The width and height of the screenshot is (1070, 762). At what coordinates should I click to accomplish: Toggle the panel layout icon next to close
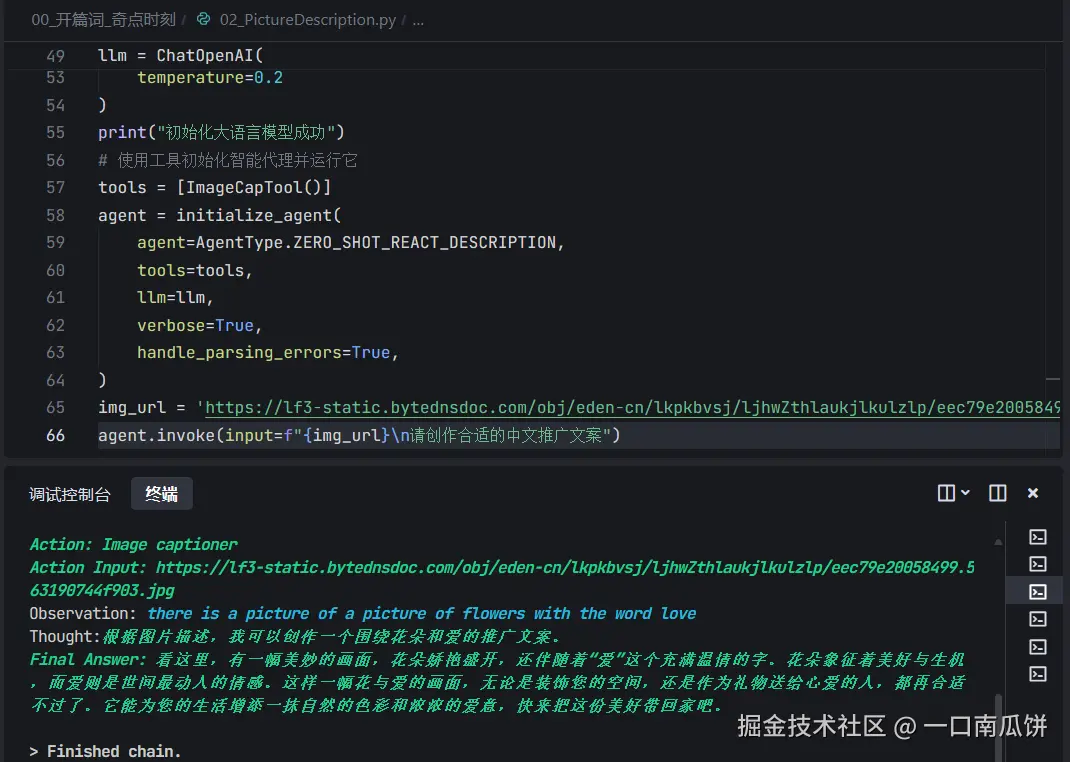pyautogui.click(x=998, y=493)
